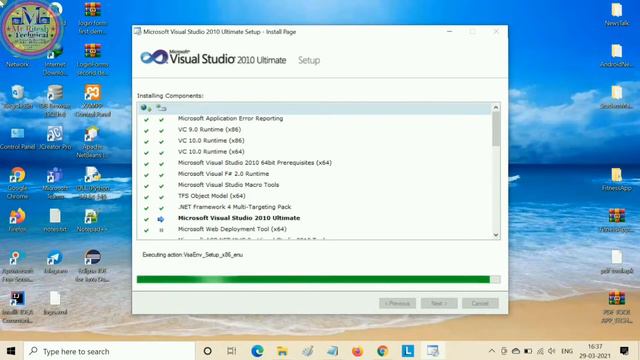Open Firefox from taskbar
This screenshot has height=360, width=640.
click(x=357, y=351)
